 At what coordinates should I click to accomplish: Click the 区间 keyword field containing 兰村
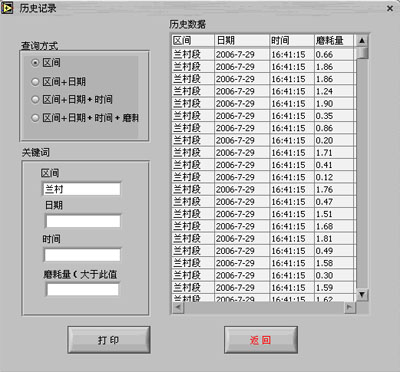click(82, 189)
